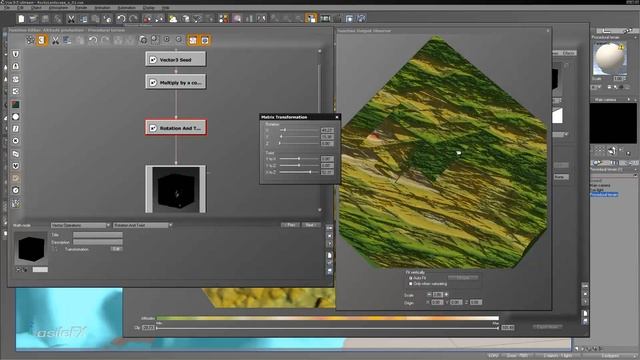Click the page icon on Function Editor side strip
Viewport: 640px width, 360px height.
[329, 255]
